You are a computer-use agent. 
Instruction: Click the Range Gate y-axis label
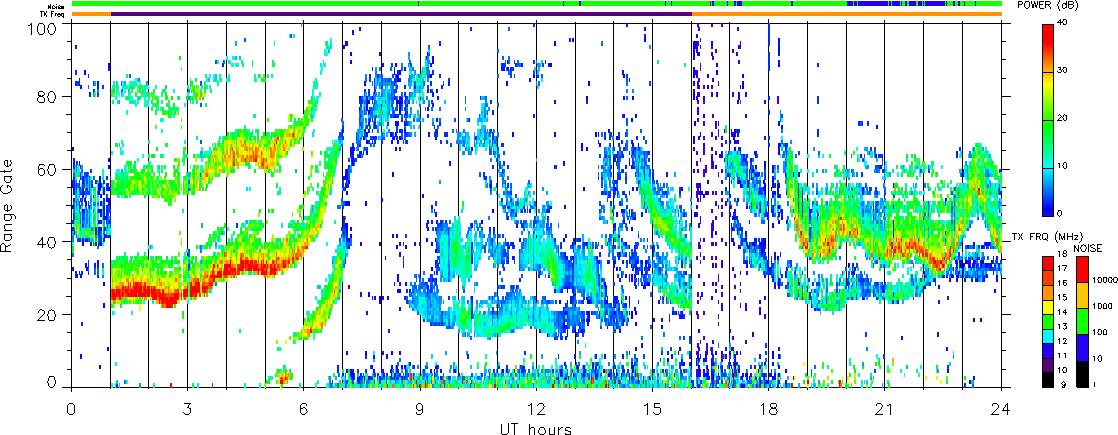[x=9, y=206]
